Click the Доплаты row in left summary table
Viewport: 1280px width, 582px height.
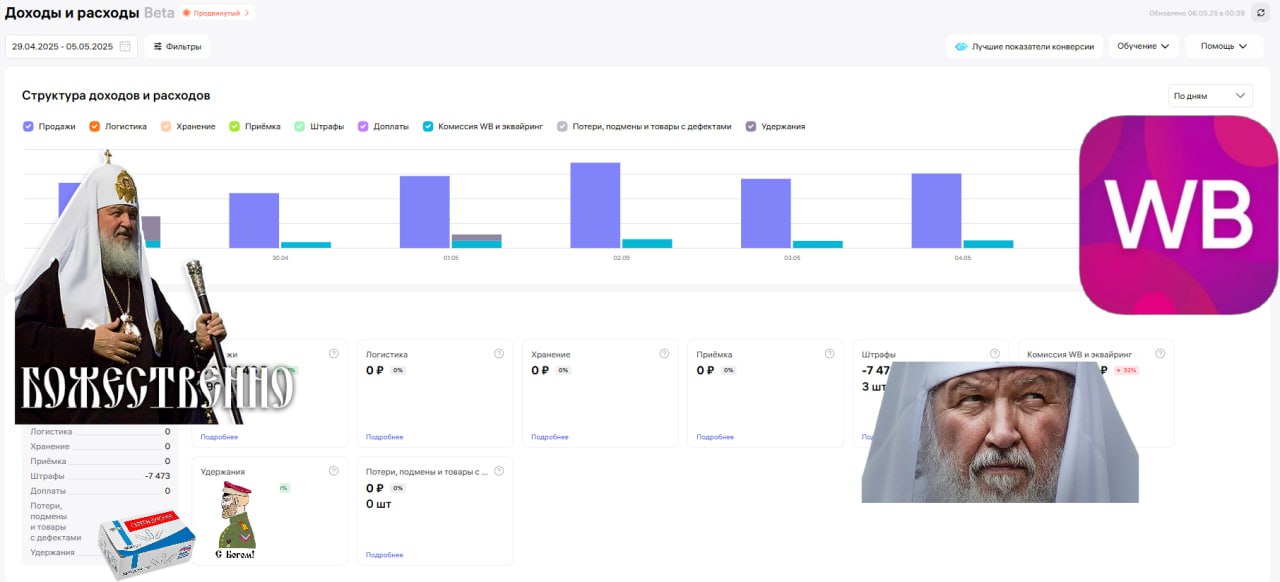pos(100,491)
